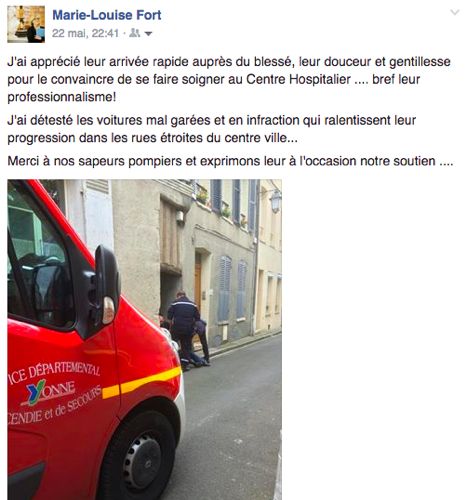Select the paragraph starting "J'ai apprécié"
This screenshot has height=500, width=467.
point(229,79)
